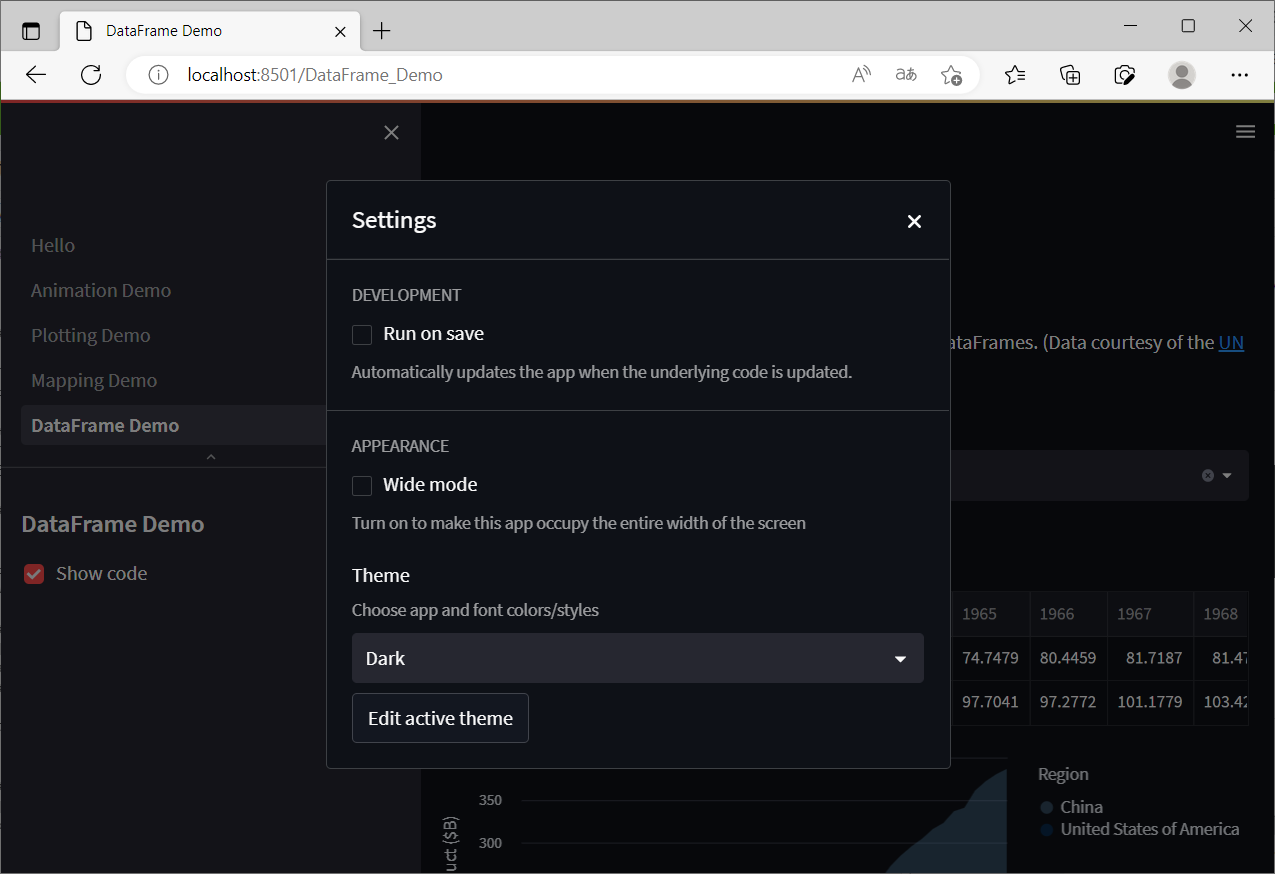Click the web capture icon
Image resolution: width=1275 pixels, height=874 pixels.
coord(1124,74)
